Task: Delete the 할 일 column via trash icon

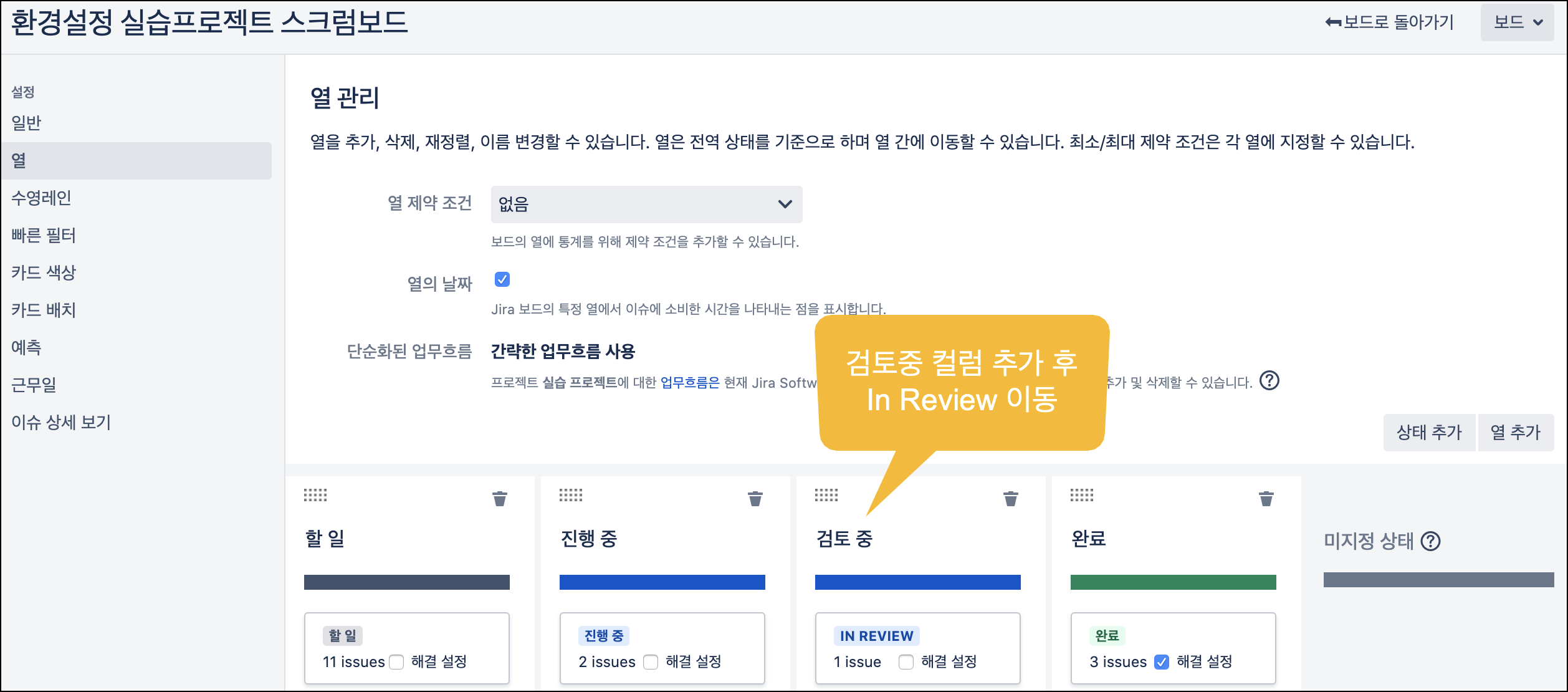Action: click(500, 499)
